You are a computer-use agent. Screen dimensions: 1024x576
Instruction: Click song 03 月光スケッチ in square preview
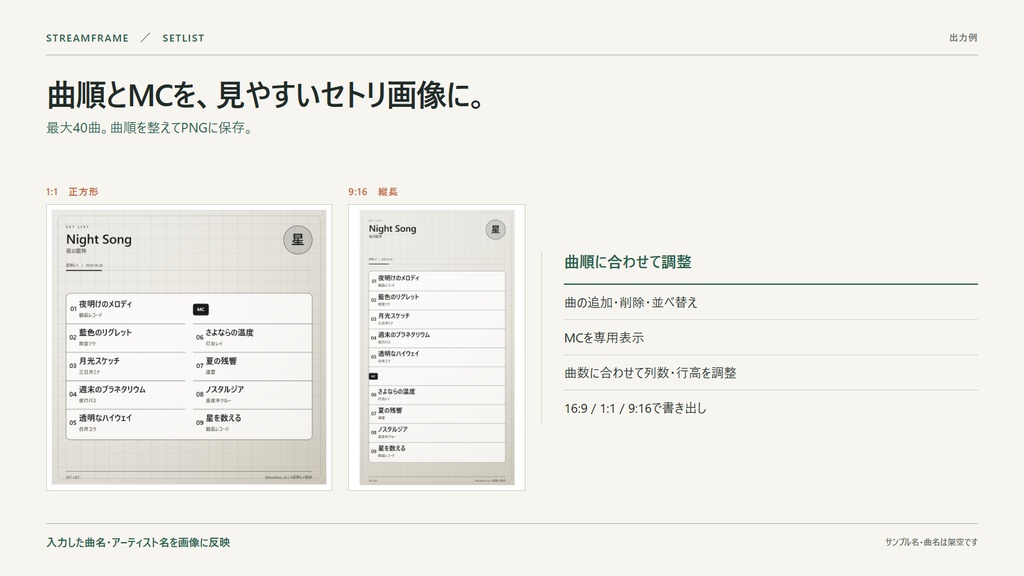126,366
